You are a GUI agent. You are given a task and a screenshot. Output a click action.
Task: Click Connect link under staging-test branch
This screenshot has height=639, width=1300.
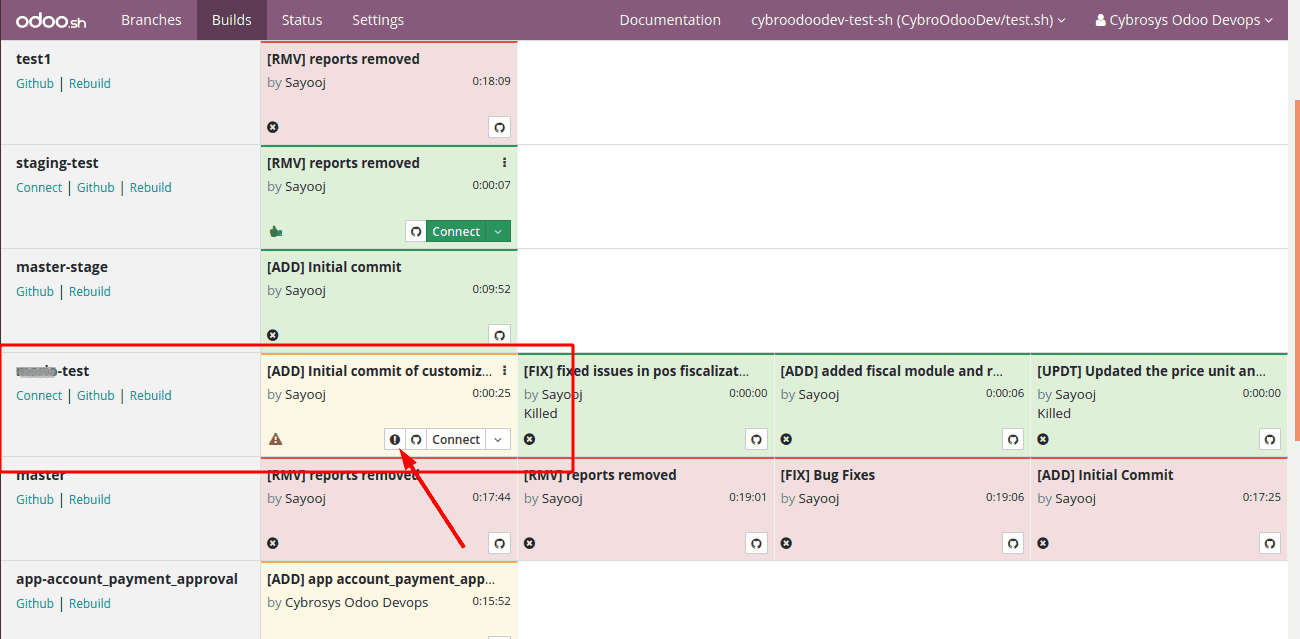39,187
